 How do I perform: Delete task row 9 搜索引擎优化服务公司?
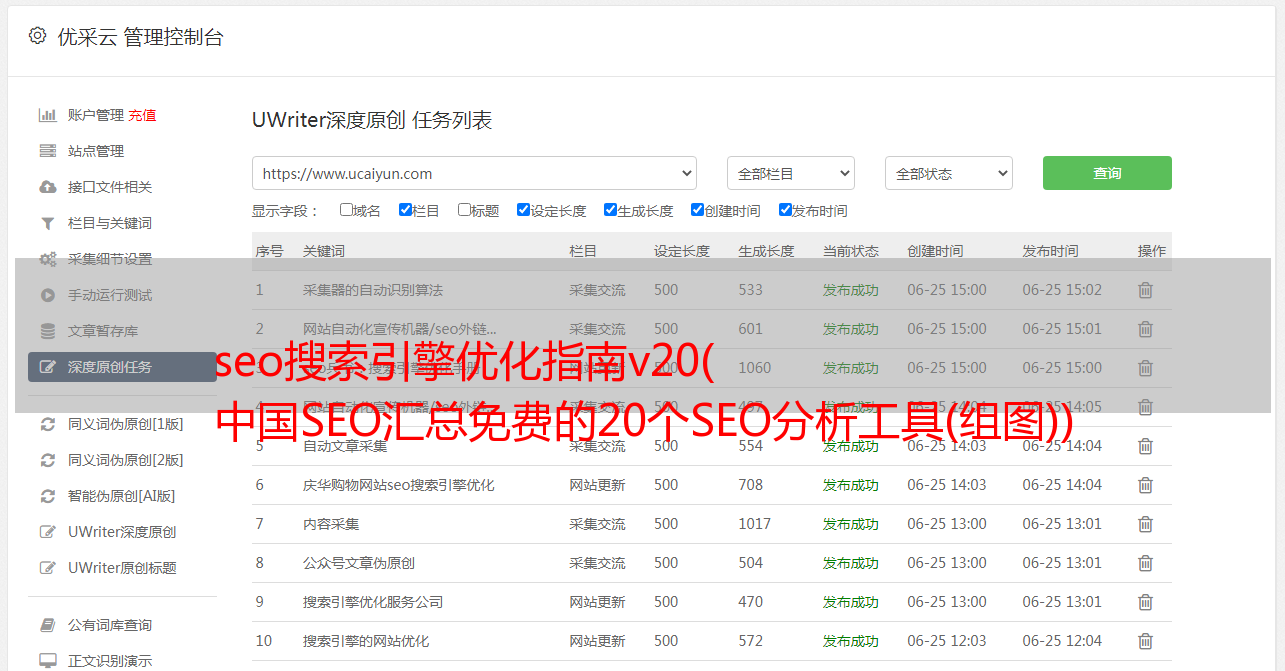tap(1146, 602)
